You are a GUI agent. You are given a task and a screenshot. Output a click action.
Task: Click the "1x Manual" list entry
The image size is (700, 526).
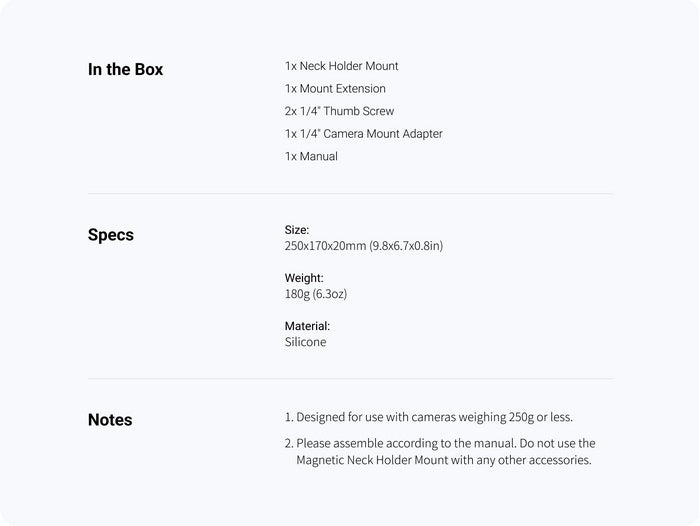coord(311,156)
